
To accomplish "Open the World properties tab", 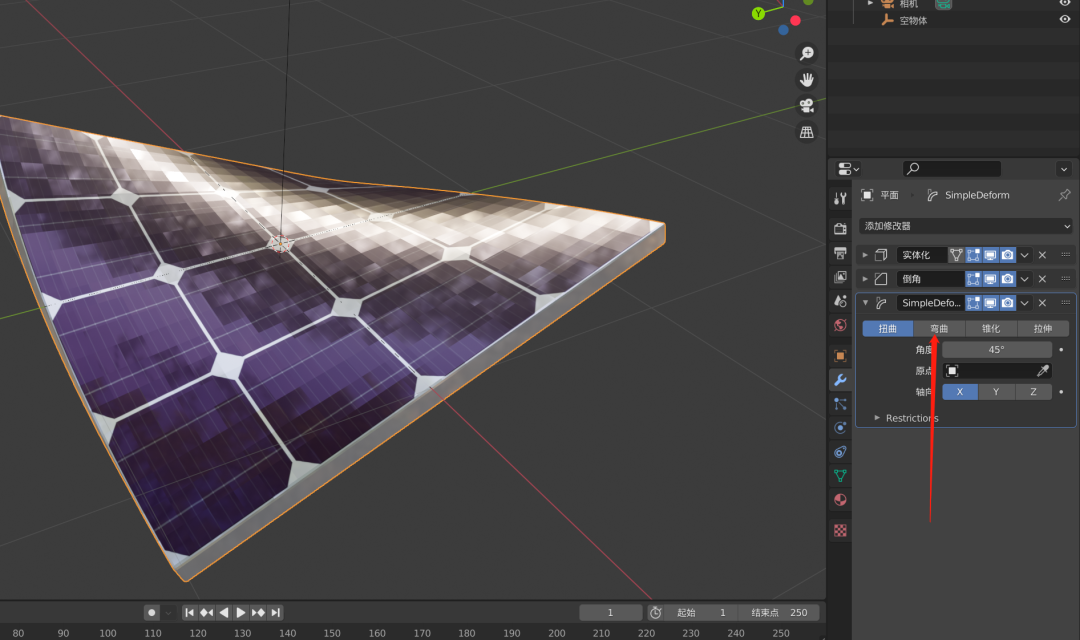I will (x=840, y=325).
